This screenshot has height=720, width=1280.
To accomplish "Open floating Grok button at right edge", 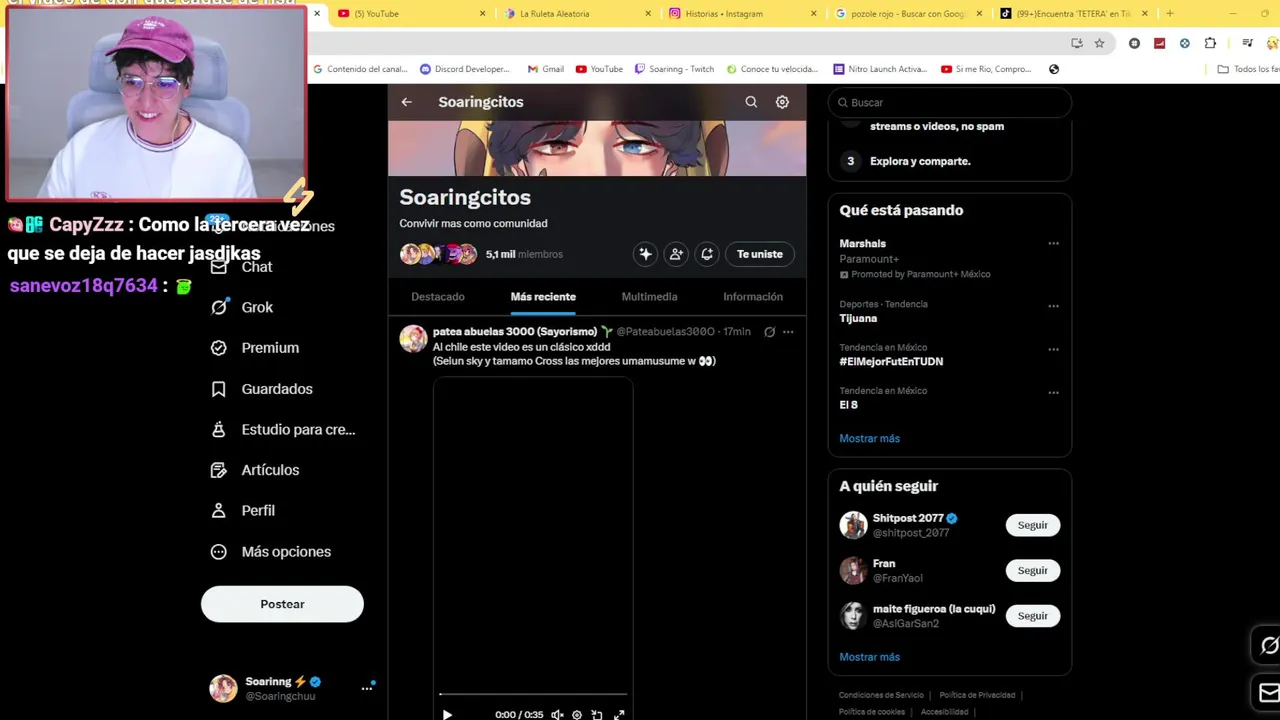I will point(1268,646).
